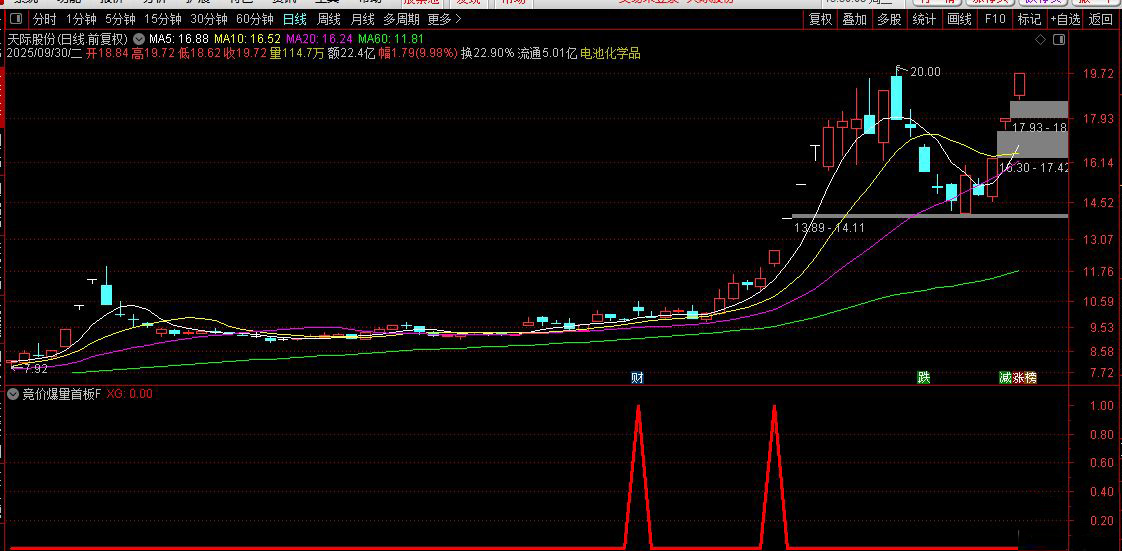1122x551 pixels.
Task: Select the 日线 daily chart tab
Action: tap(294, 19)
